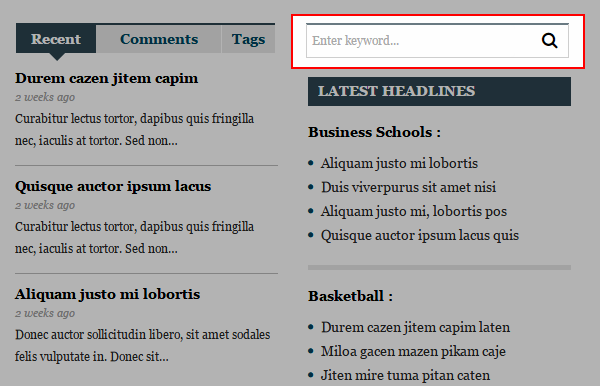Switch to the Recent tab
Viewport: 600px width, 386px height.
point(56,39)
